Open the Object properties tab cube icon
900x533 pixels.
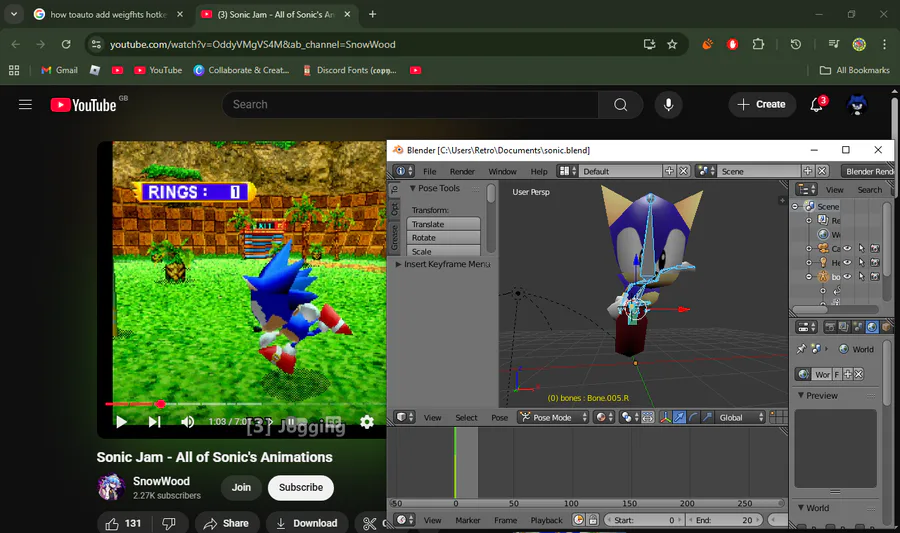pyautogui.click(x=886, y=327)
